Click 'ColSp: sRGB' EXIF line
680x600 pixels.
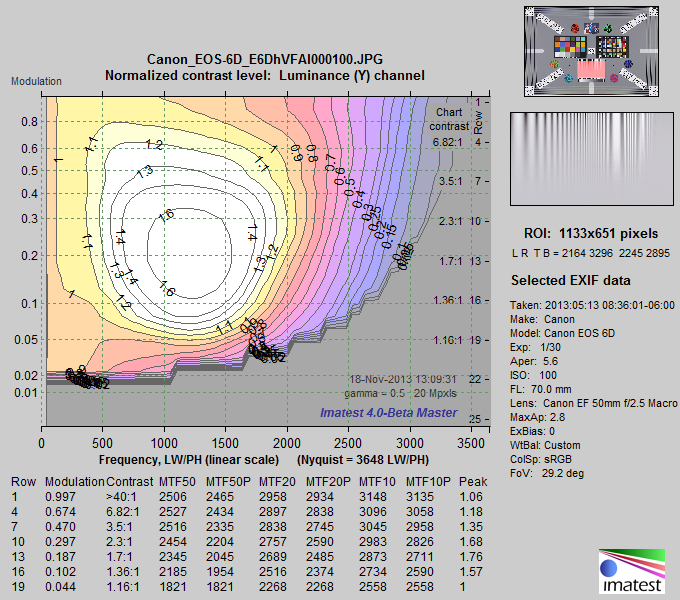coord(541,459)
